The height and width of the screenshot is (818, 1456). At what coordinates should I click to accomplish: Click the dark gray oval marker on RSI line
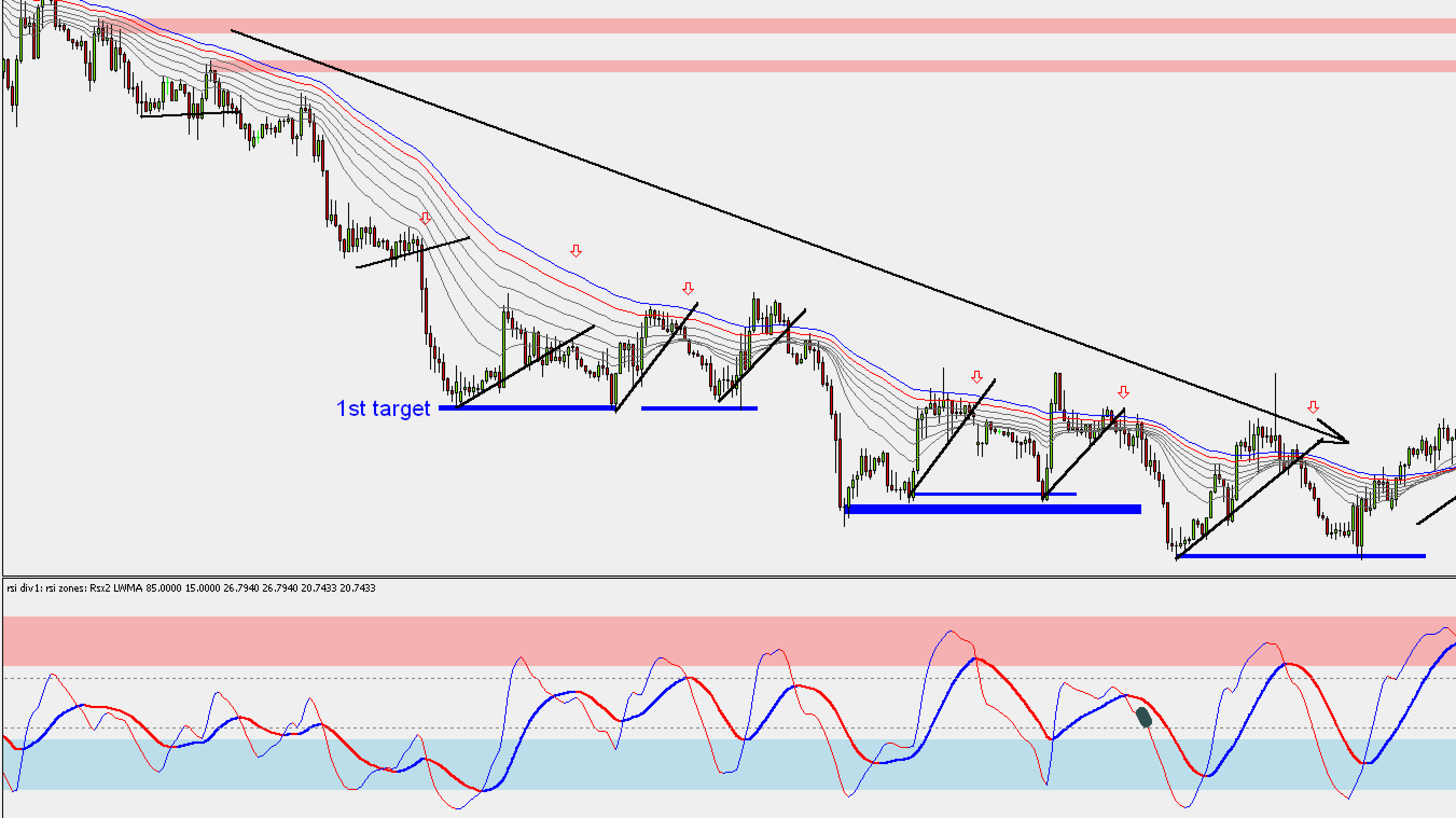pyautogui.click(x=1144, y=717)
